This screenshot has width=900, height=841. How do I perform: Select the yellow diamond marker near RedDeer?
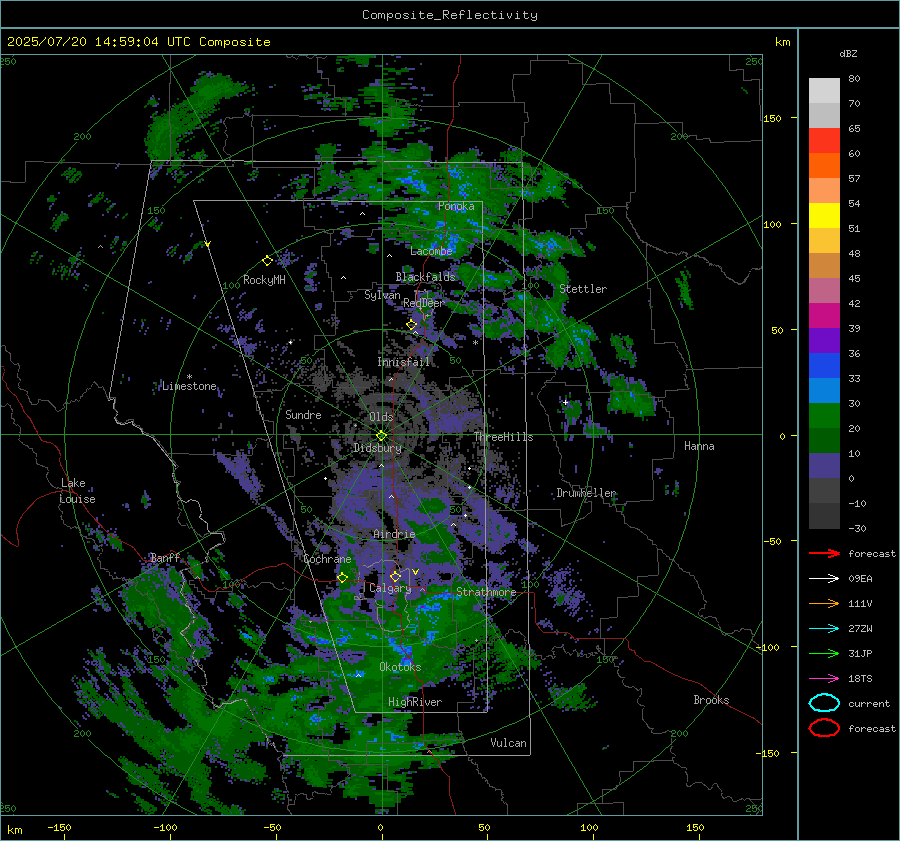pos(412,325)
